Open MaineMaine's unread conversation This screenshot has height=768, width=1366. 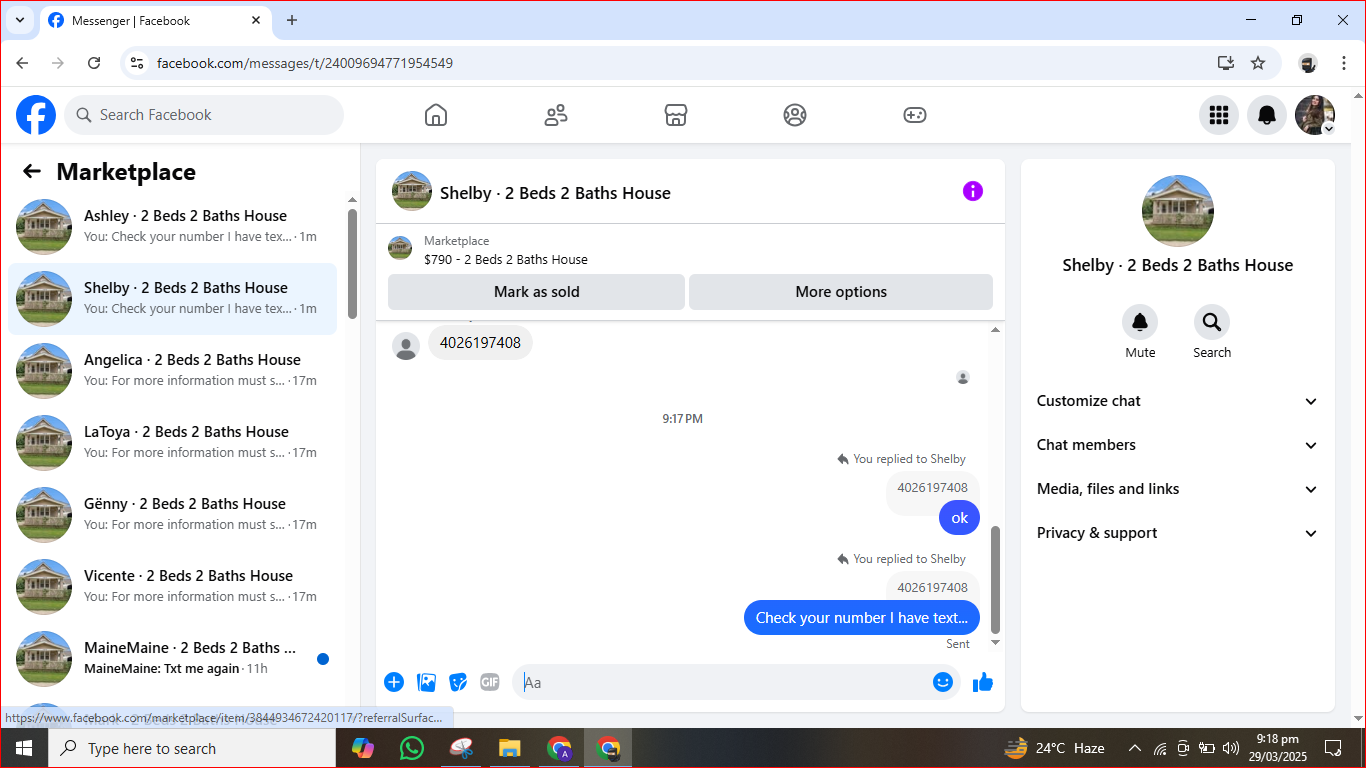(x=172, y=659)
